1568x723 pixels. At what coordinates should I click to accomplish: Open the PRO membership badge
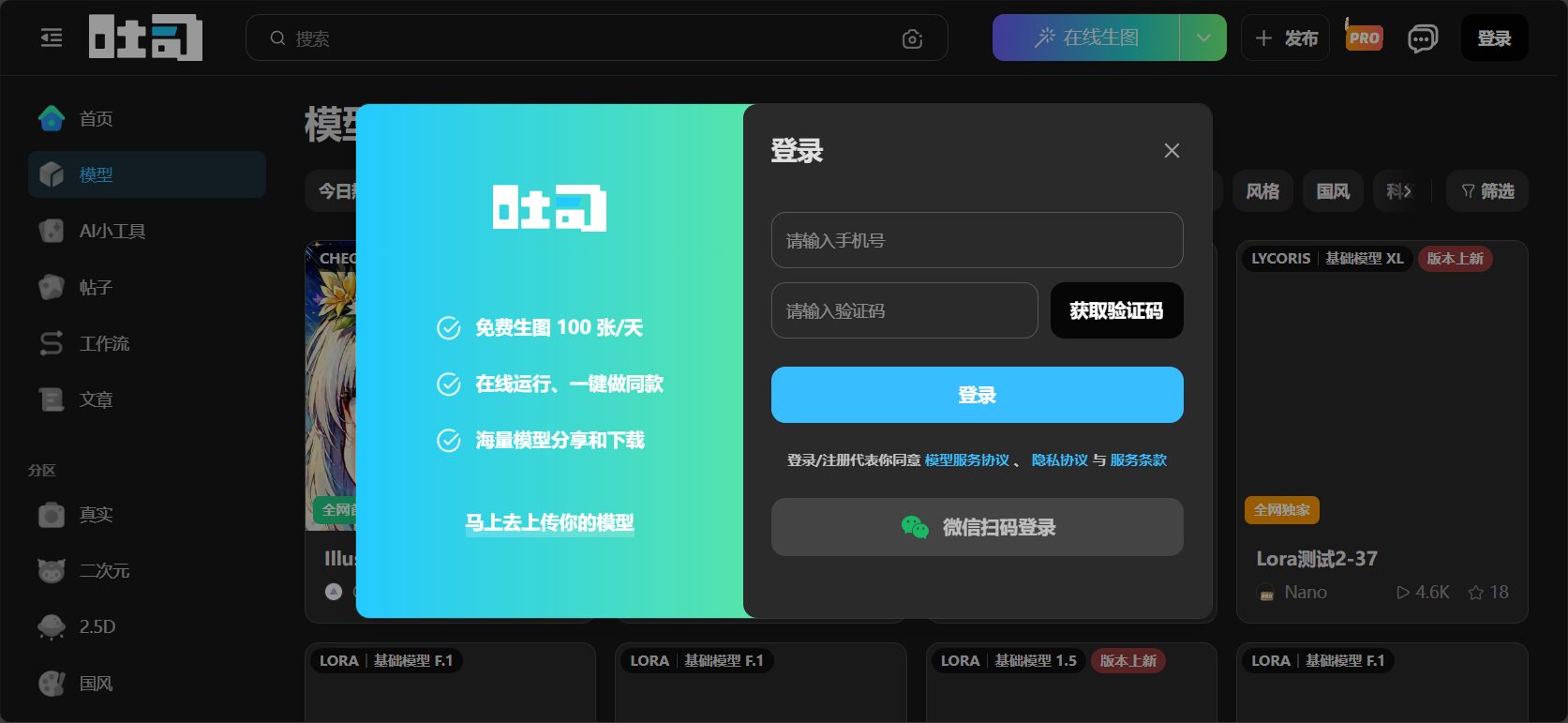(x=1364, y=37)
